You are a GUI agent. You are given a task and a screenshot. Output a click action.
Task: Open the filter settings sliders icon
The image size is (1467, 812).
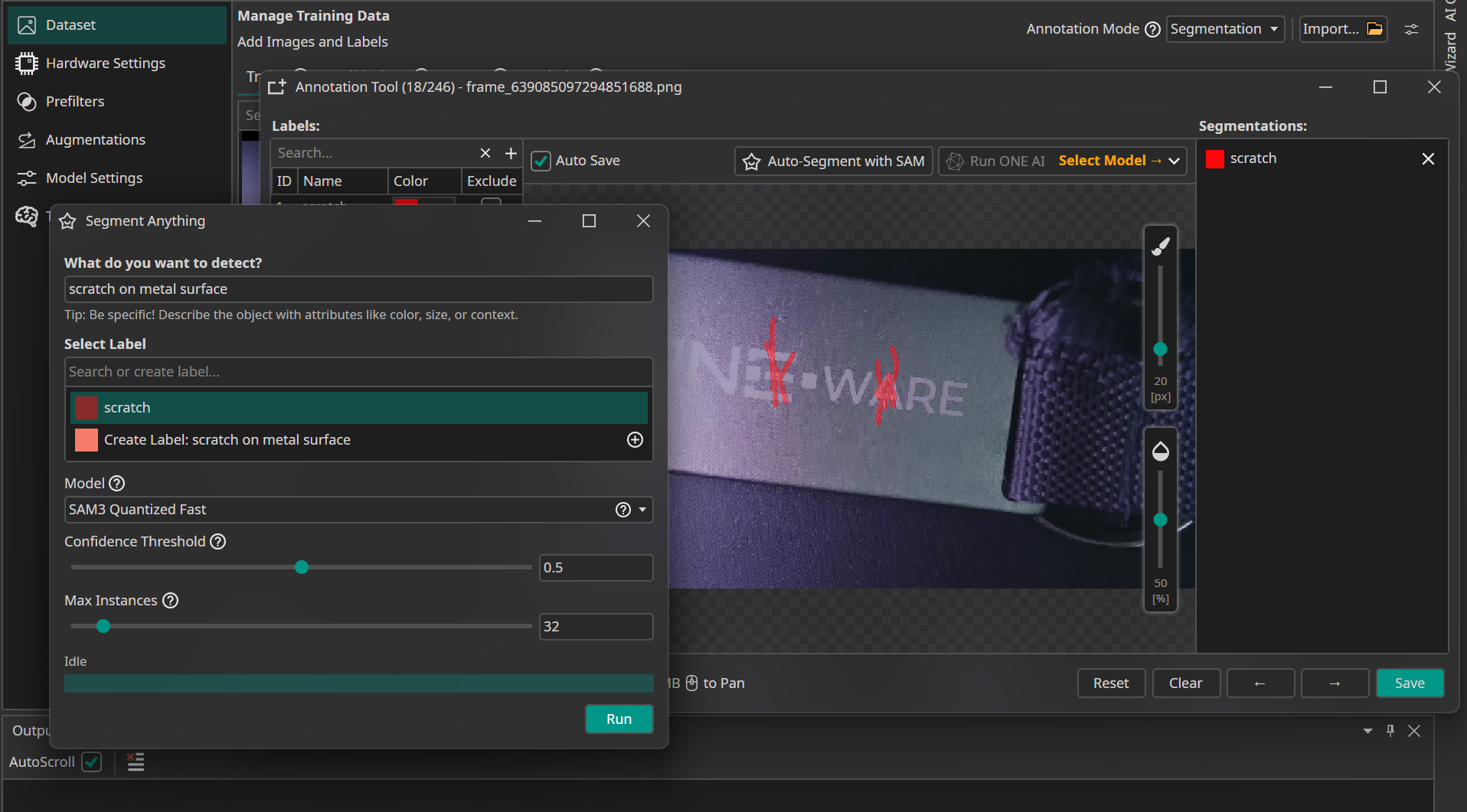(1411, 29)
